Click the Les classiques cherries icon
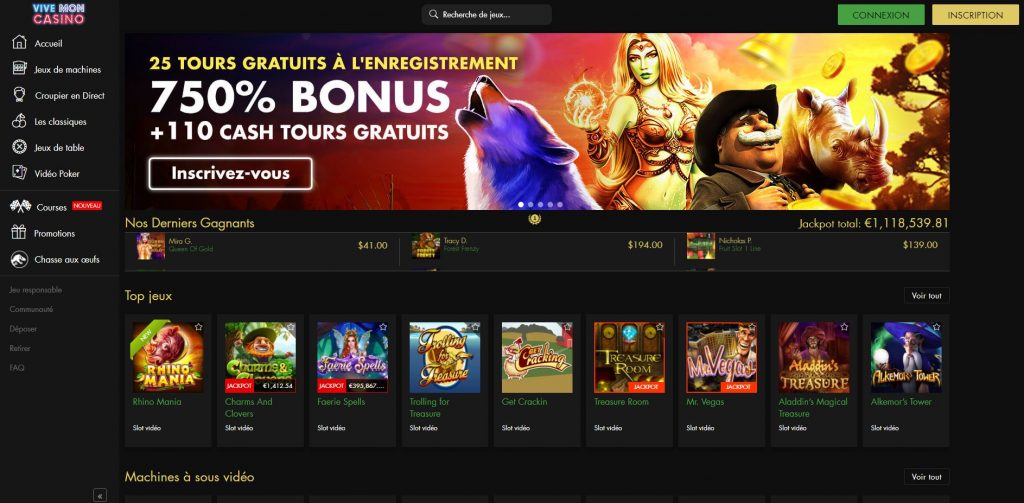Screen dimensions: 1024x503 coord(20,121)
